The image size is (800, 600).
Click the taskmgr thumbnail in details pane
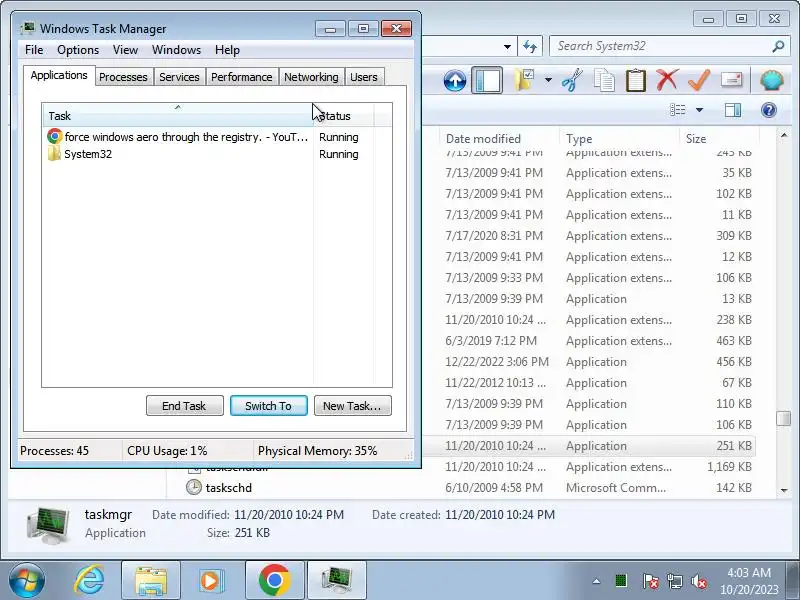coord(47,525)
